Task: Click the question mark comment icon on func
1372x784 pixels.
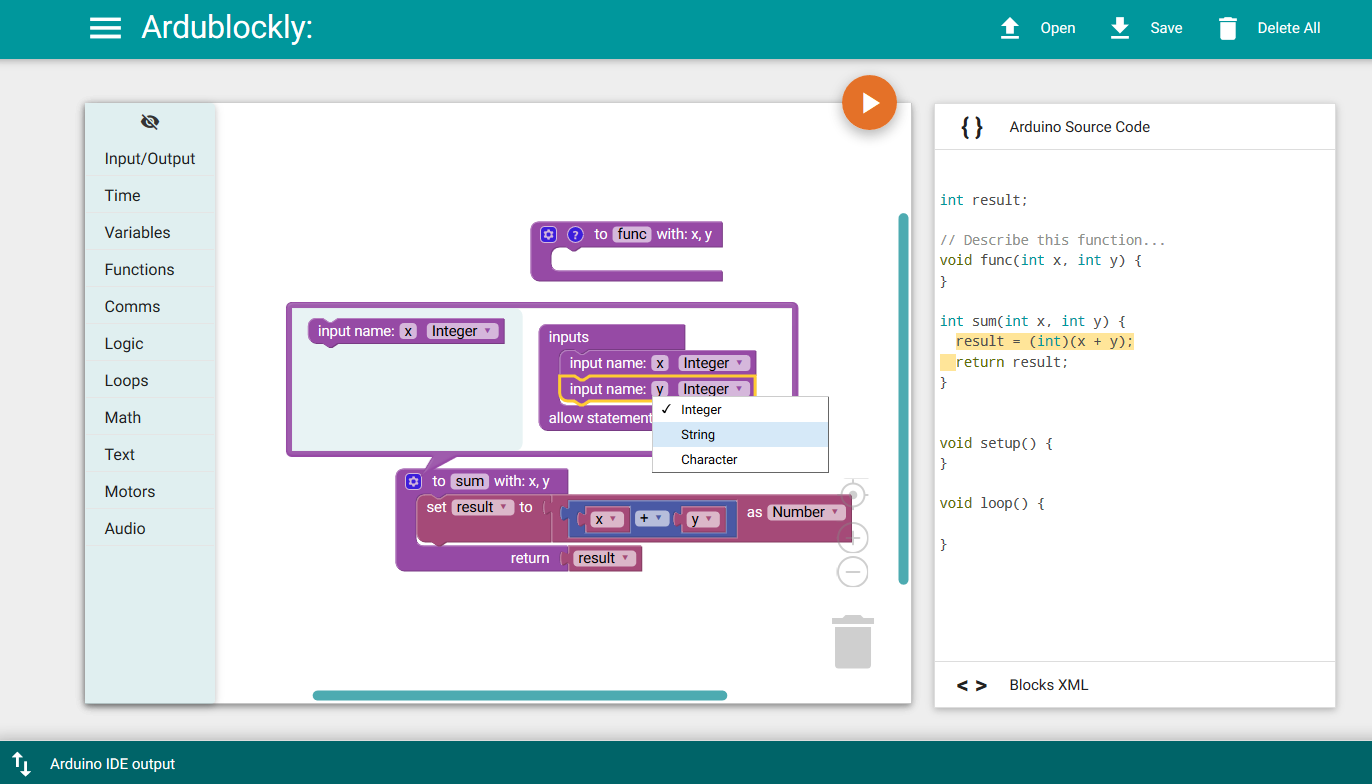Action: coord(575,235)
